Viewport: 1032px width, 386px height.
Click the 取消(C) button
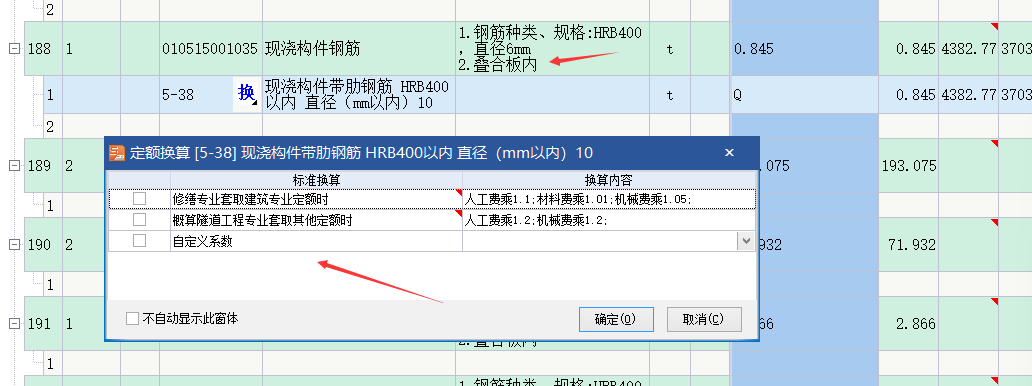(x=704, y=319)
